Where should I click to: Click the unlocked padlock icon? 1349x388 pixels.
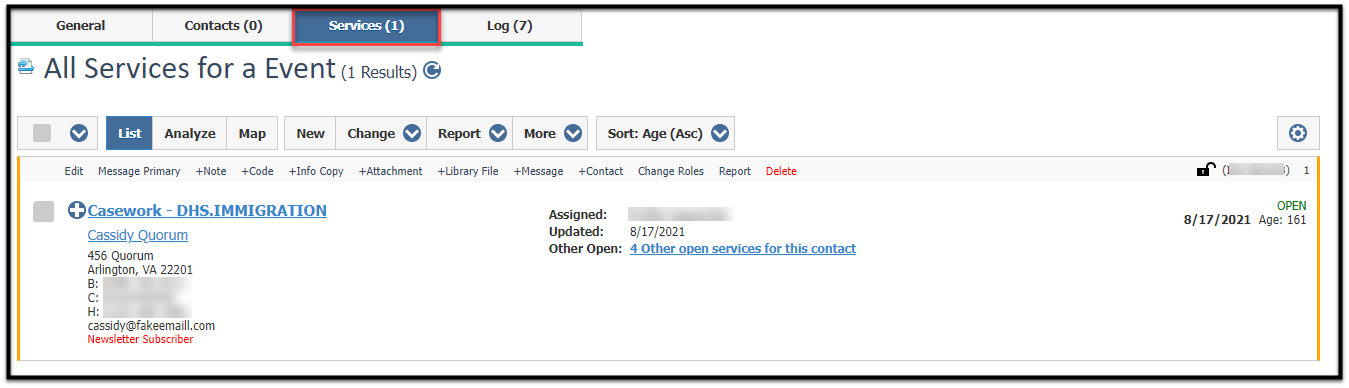(x=1206, y=170)
